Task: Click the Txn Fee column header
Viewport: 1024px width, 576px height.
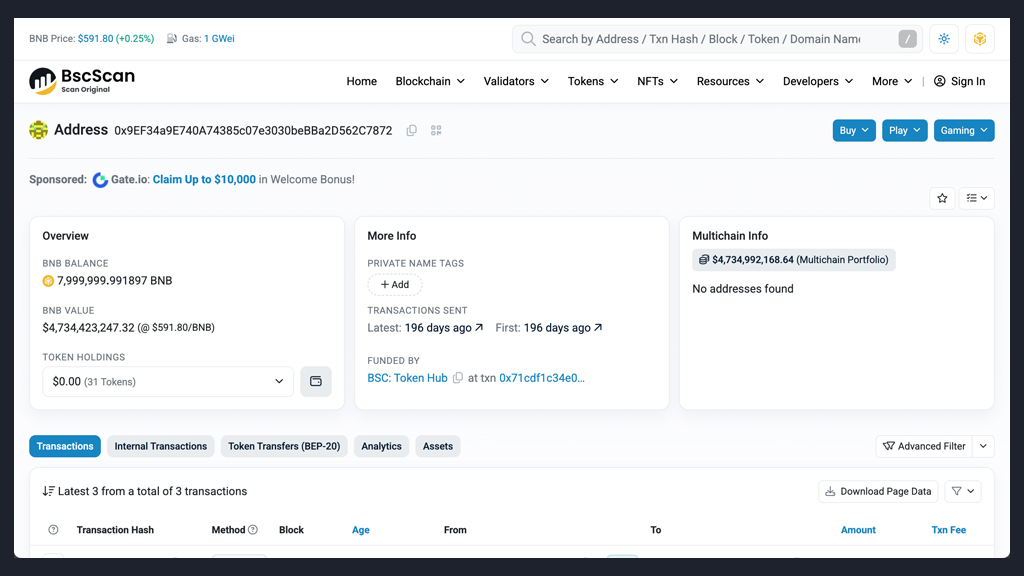Action: 948,530
